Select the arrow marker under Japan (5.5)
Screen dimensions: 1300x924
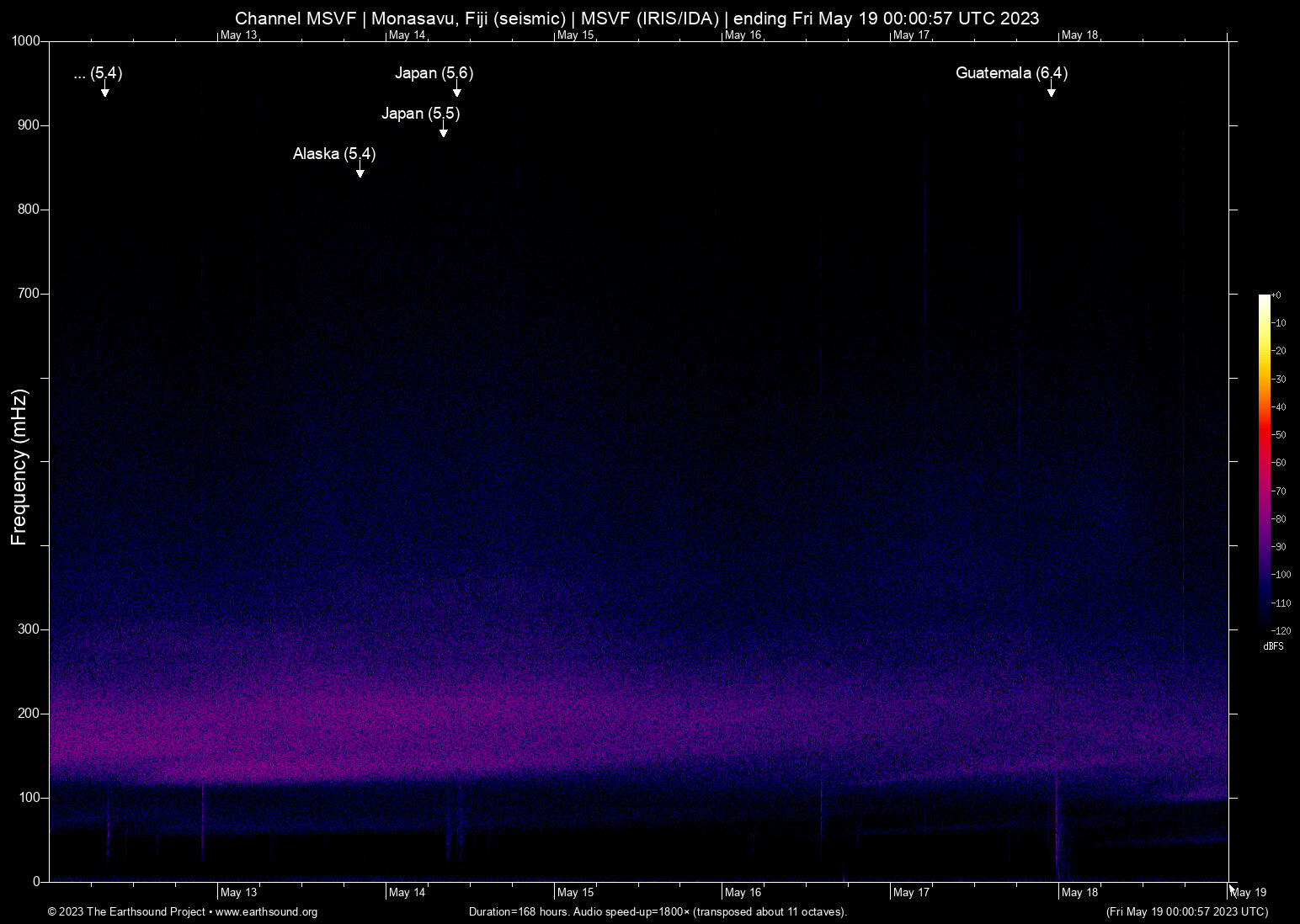click(444, 130)
